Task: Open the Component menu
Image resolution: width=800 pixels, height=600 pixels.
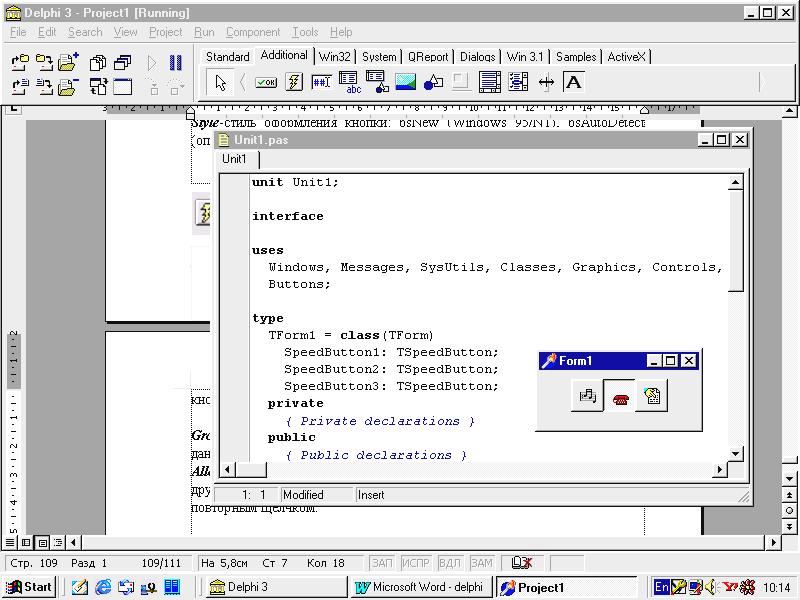Action: pyautogui.click(x=253, y=32)
